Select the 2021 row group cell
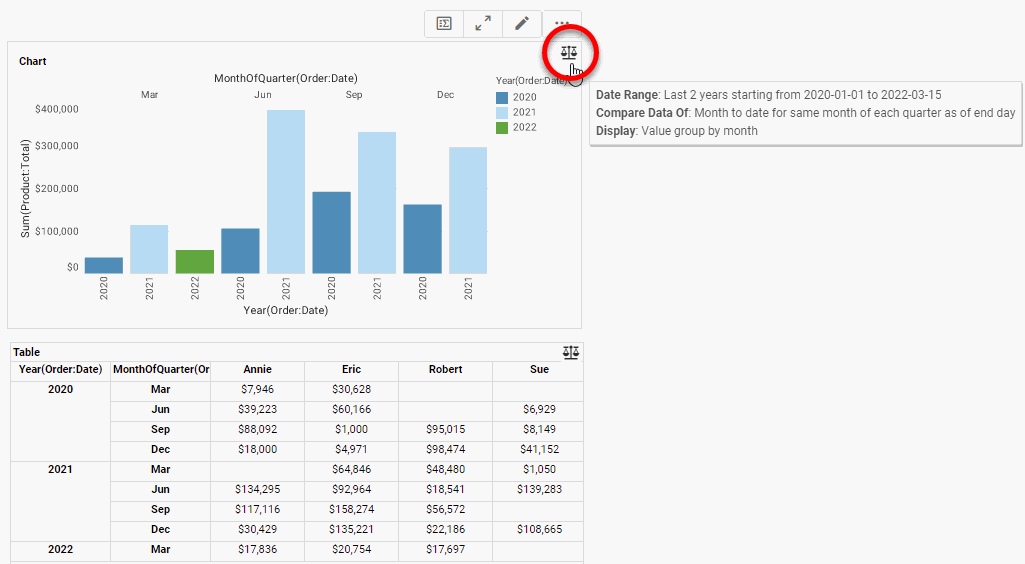This screenshot has height=564, width=1025. (x=61, y=469)
